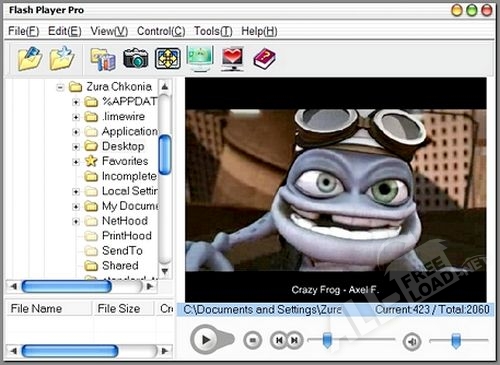Stop the movie playback
500x365 pixels.
coord(252,340)
